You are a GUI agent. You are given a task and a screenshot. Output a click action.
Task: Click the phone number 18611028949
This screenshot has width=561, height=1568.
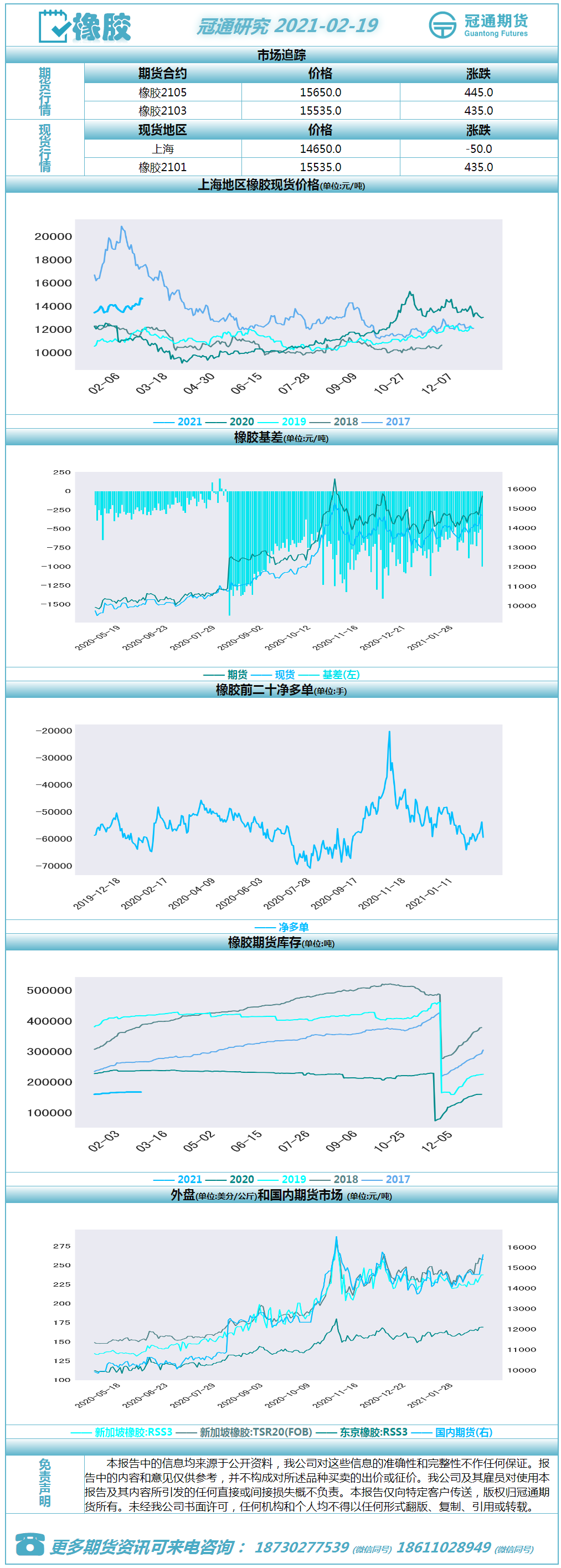click(x=444, y=1547)
